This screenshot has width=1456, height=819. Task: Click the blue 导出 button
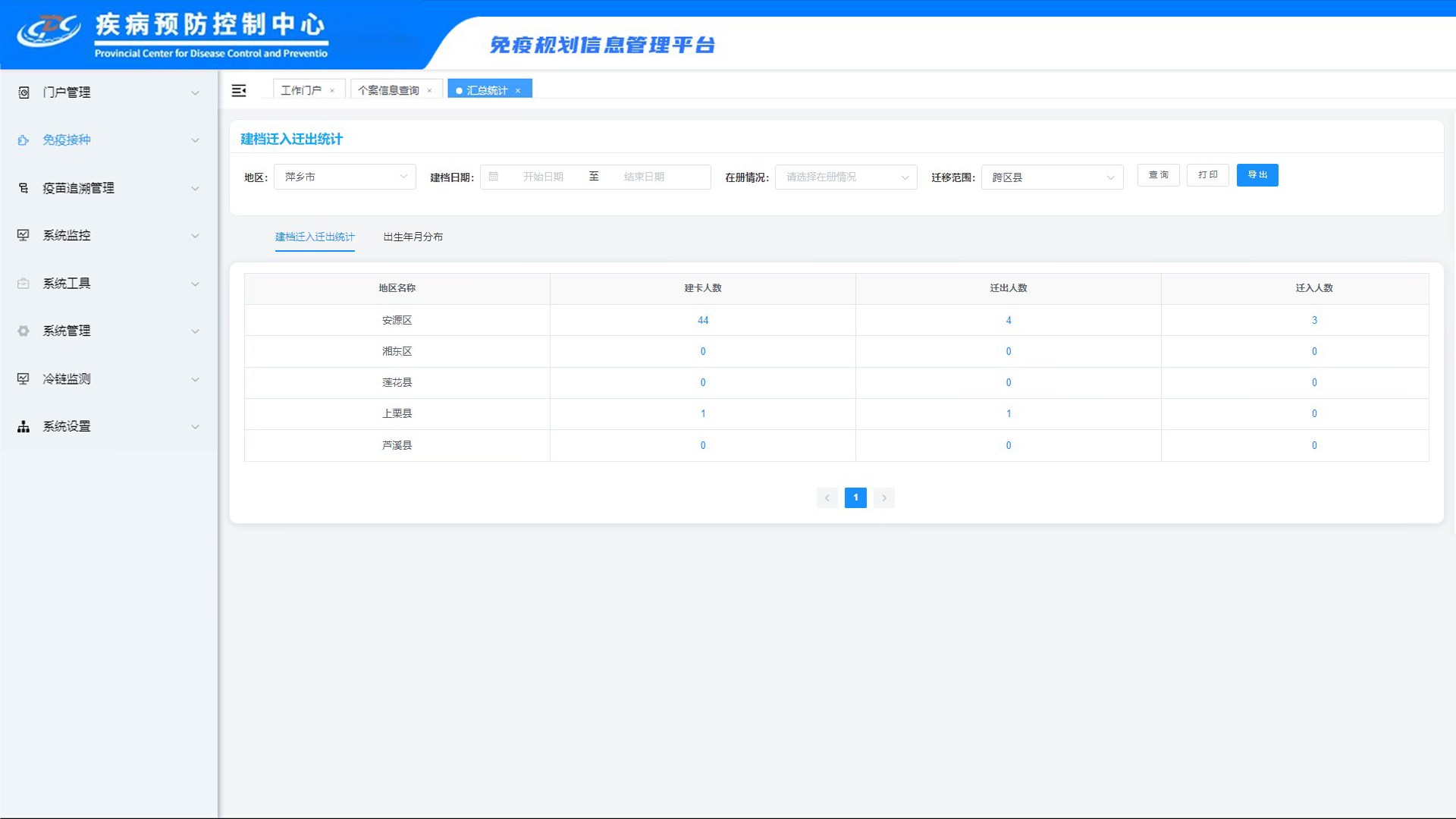1257,175
